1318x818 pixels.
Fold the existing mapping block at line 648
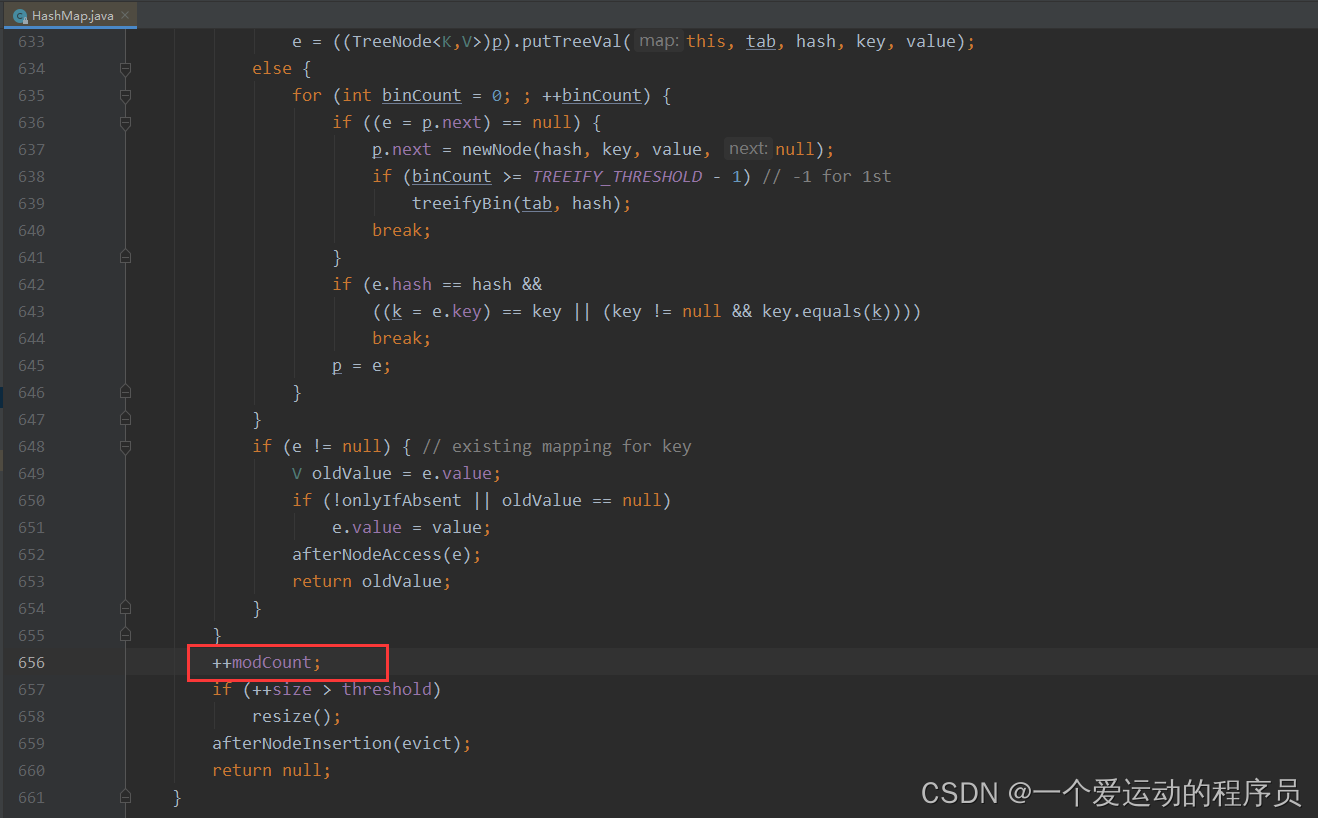pyautogui.click(x=125, y=446)
